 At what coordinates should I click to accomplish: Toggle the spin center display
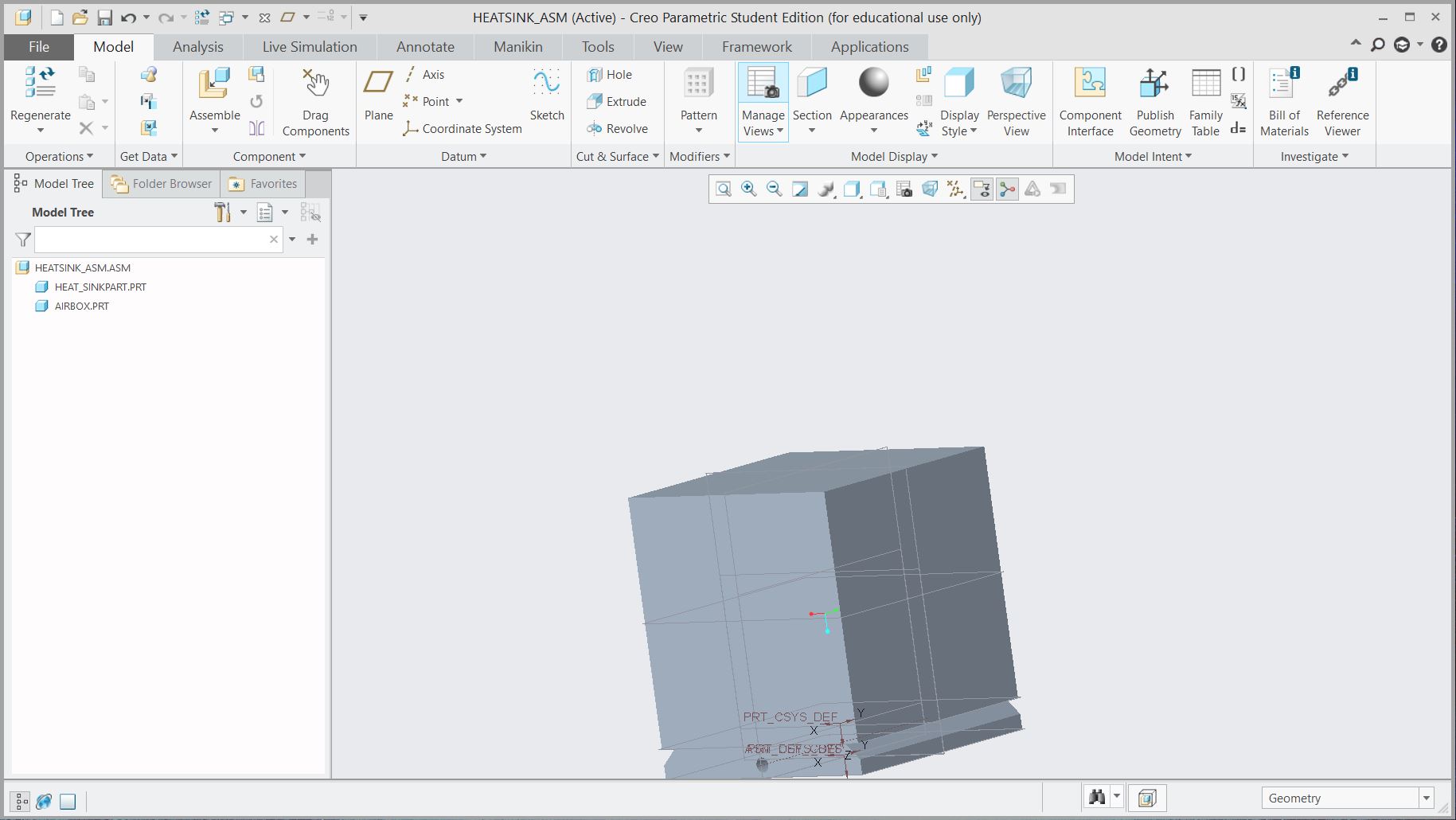[x=1007, y=189]
